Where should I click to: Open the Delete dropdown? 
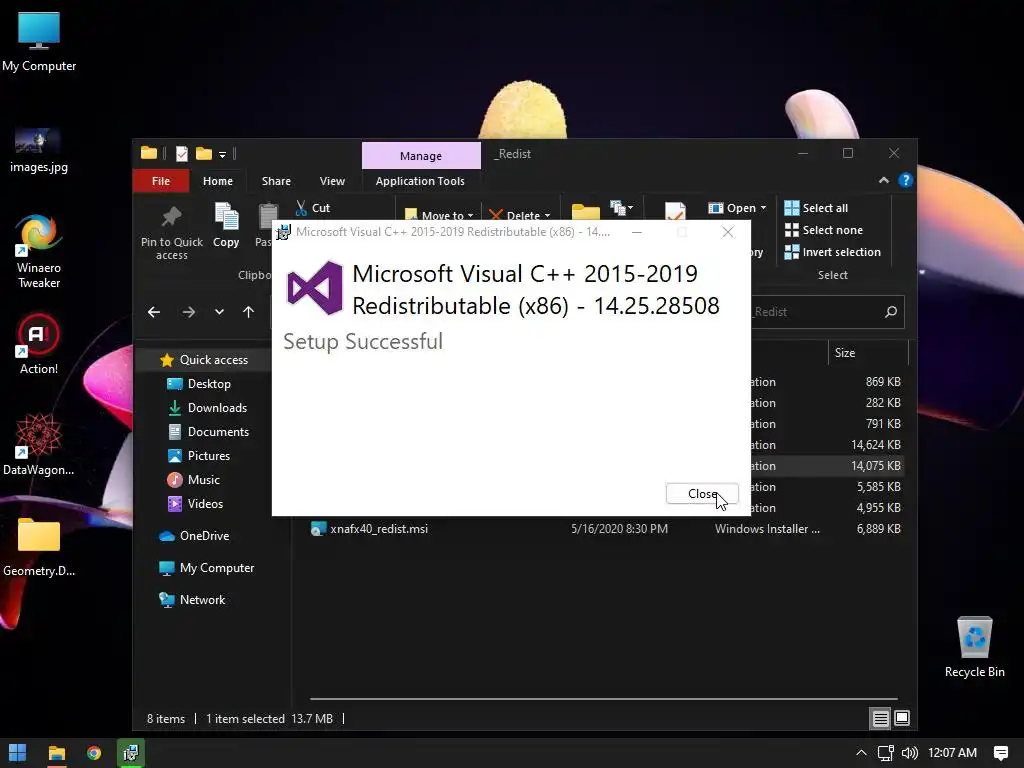point(520,215)
